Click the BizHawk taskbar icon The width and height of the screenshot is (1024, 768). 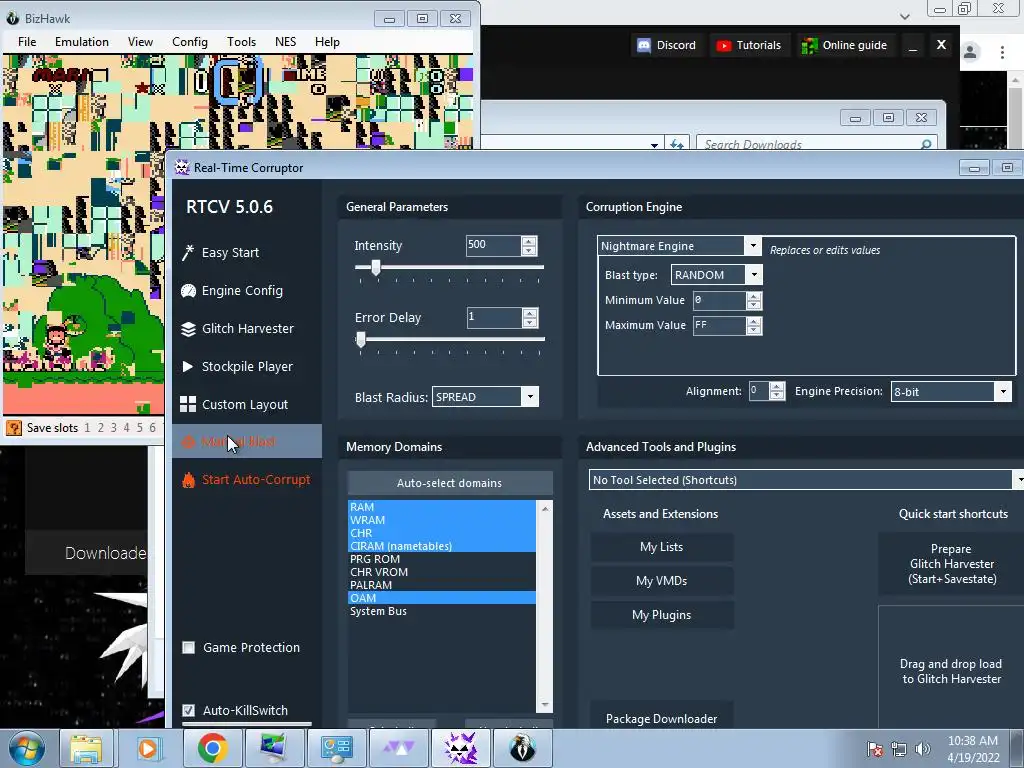point(522,748)
